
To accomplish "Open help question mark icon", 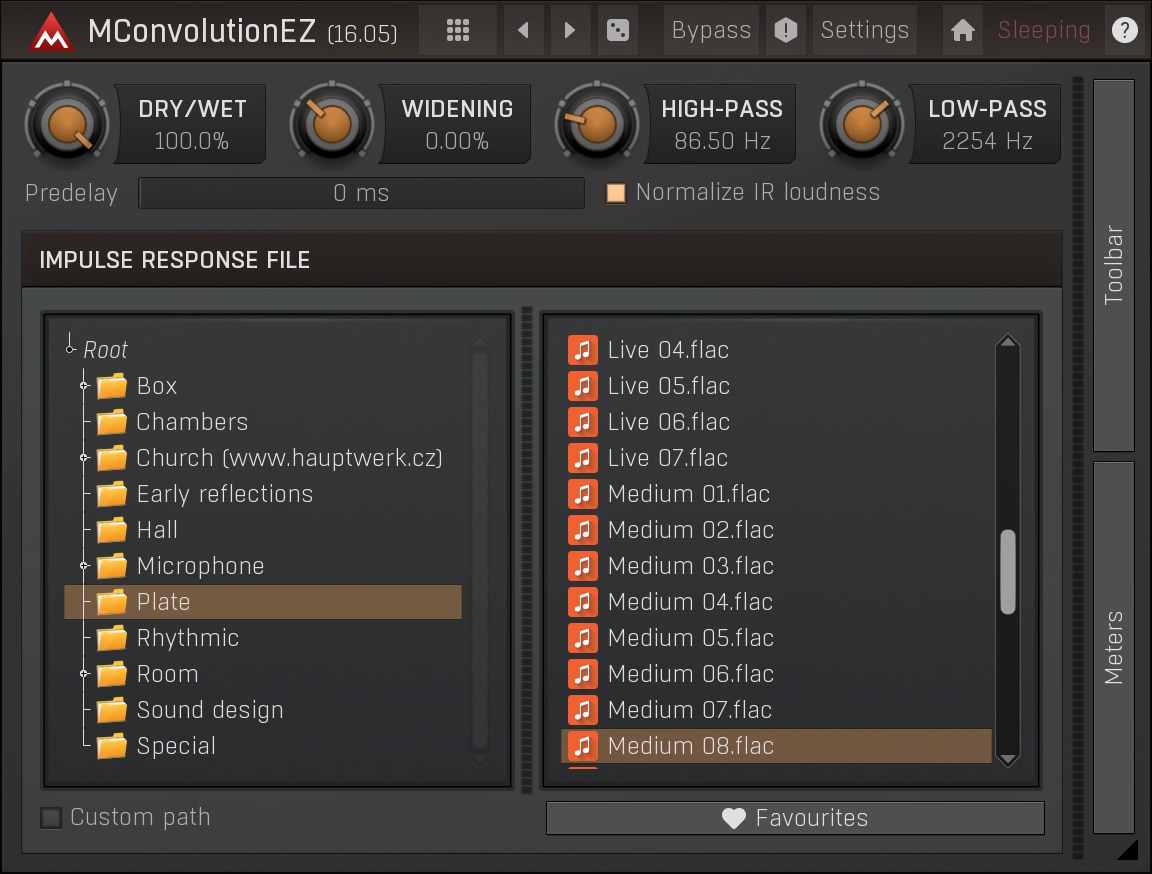I will pyautogui.click(x=1124, y=30).
